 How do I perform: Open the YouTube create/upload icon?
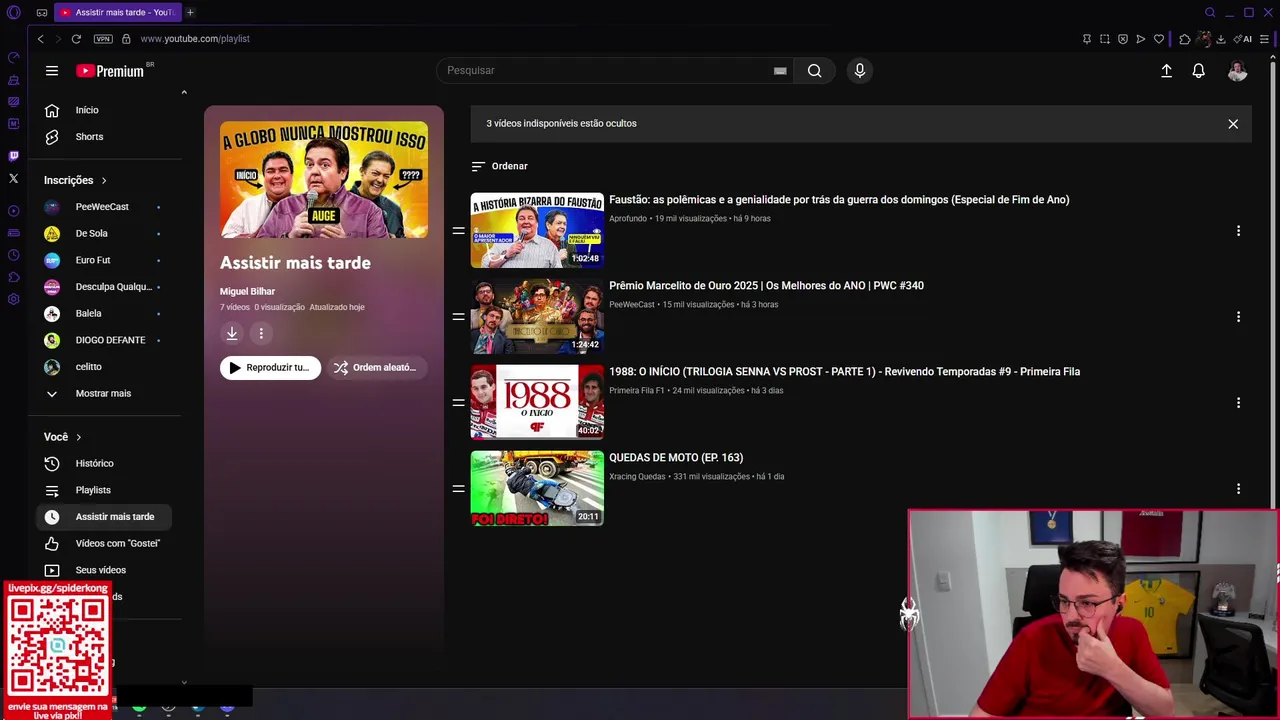pyautogui.click(x=1166, y=71)
